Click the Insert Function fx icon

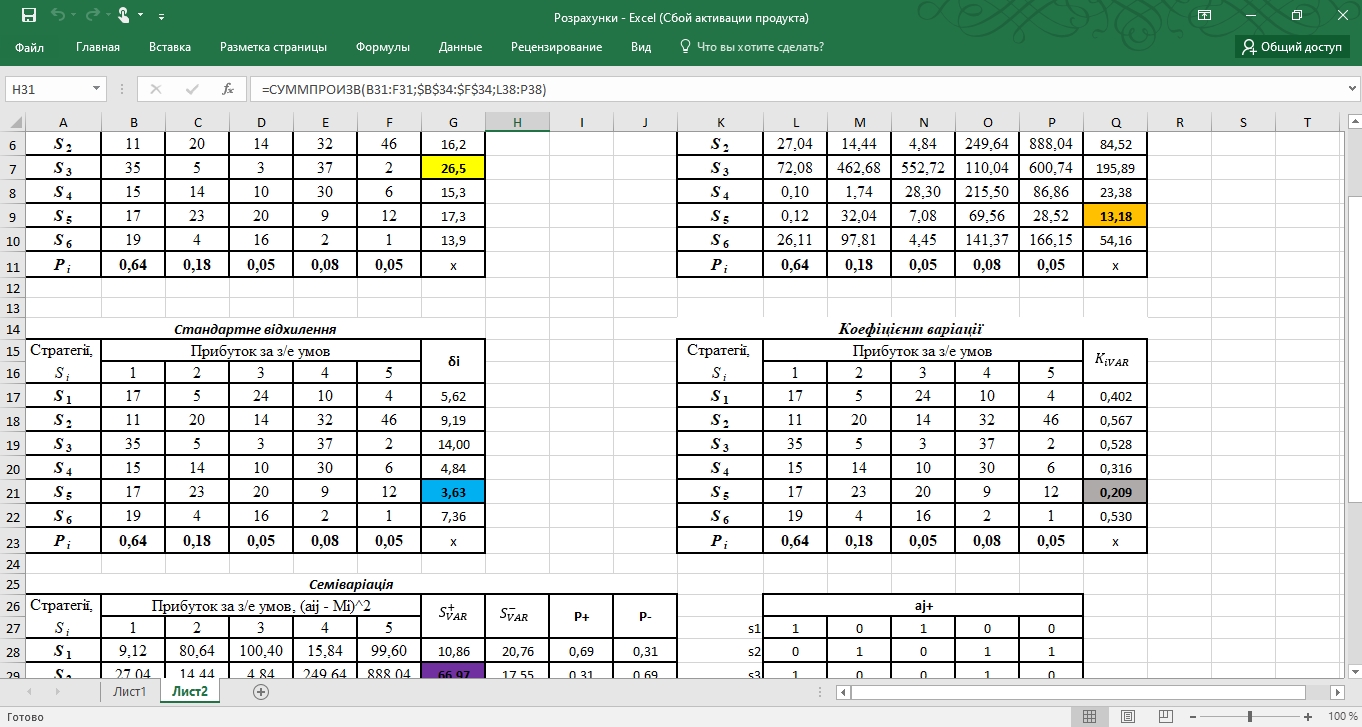tap(228, 89)
